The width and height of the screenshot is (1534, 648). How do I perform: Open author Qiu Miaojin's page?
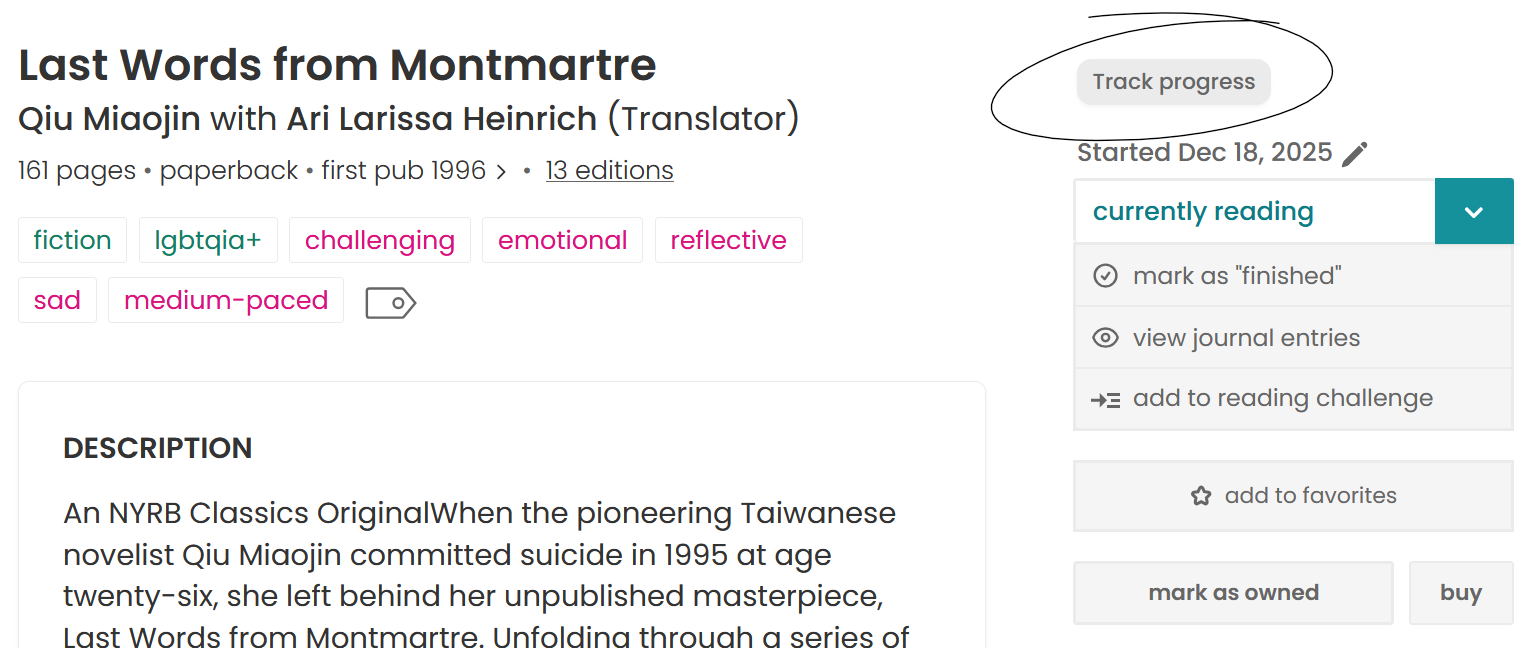click(x=109, y=120)
